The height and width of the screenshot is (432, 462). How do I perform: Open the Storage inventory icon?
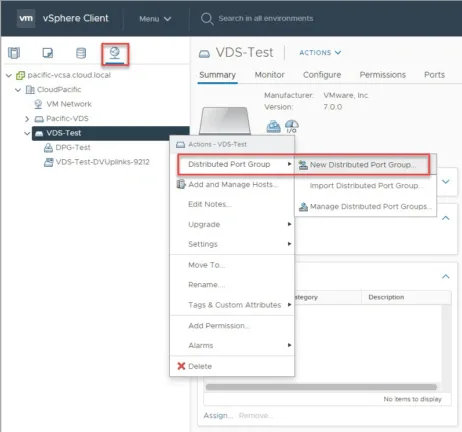(81, 53)
